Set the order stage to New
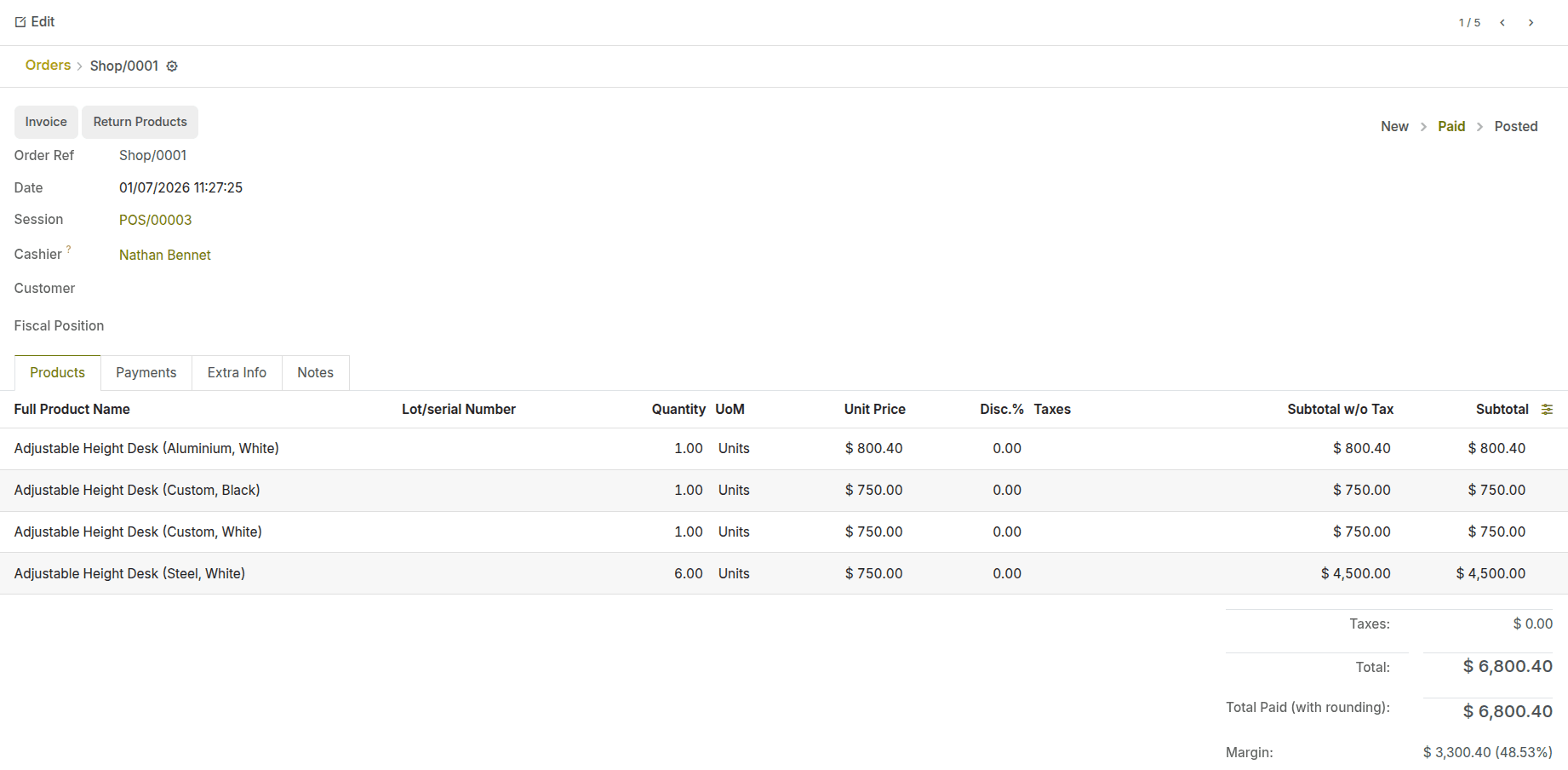1568x770 pixels. pos(1394,125)
